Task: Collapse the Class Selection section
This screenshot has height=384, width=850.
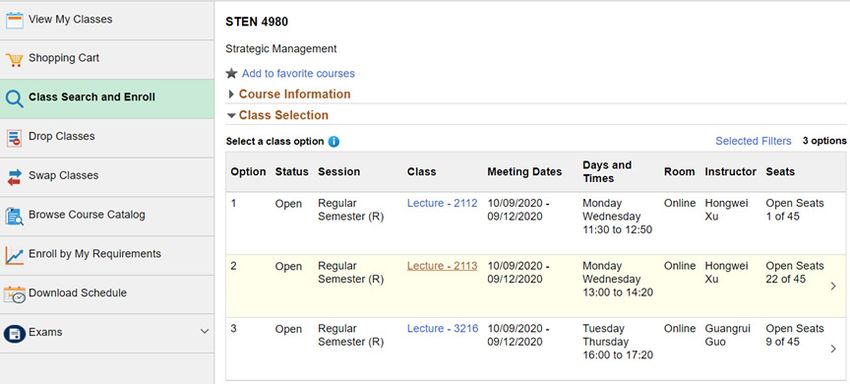Action: pos(278,116)
